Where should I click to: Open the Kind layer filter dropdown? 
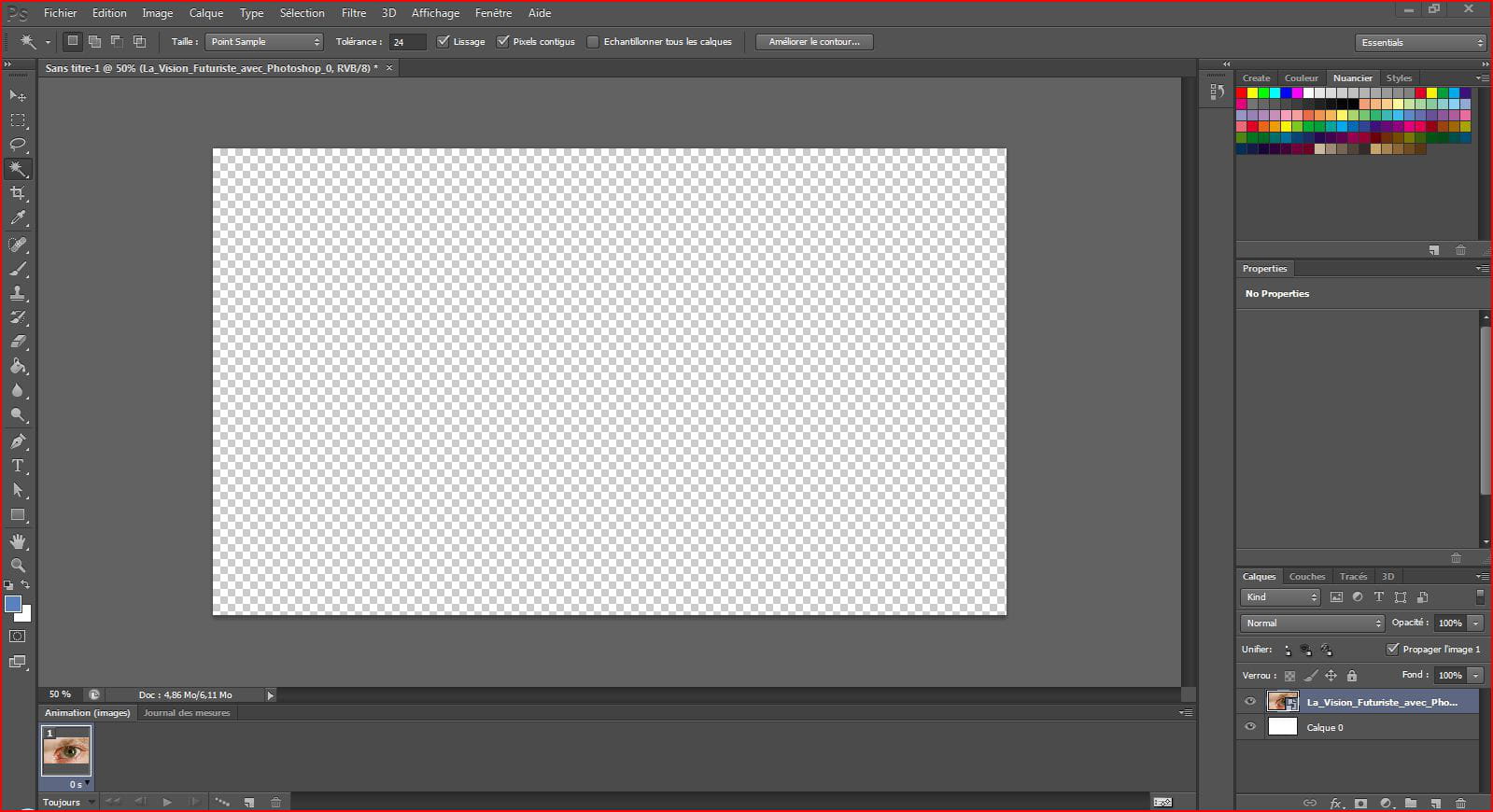[x=1280, y=597]
